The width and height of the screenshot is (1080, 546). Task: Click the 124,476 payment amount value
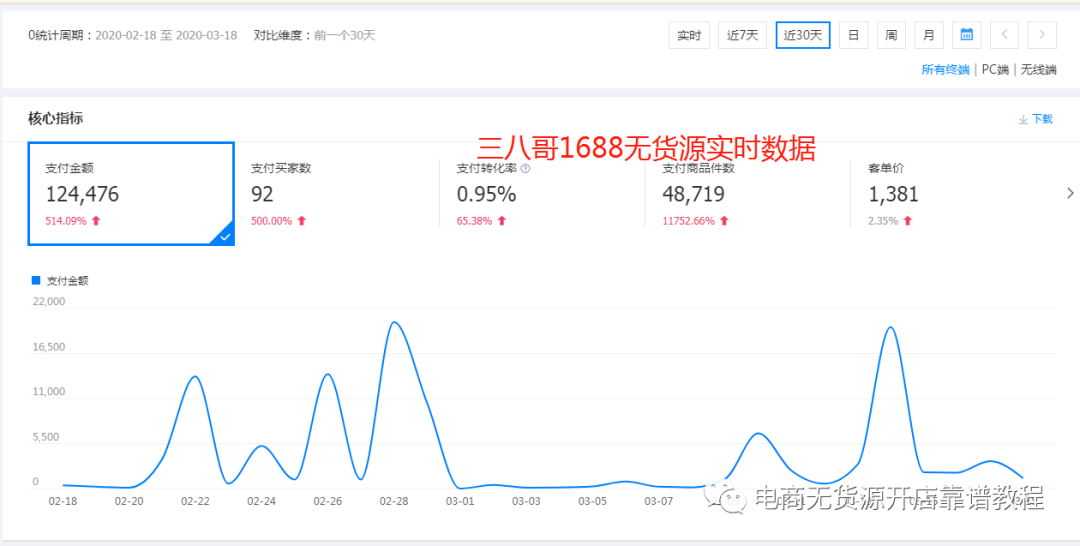click(x=82, y=194)
